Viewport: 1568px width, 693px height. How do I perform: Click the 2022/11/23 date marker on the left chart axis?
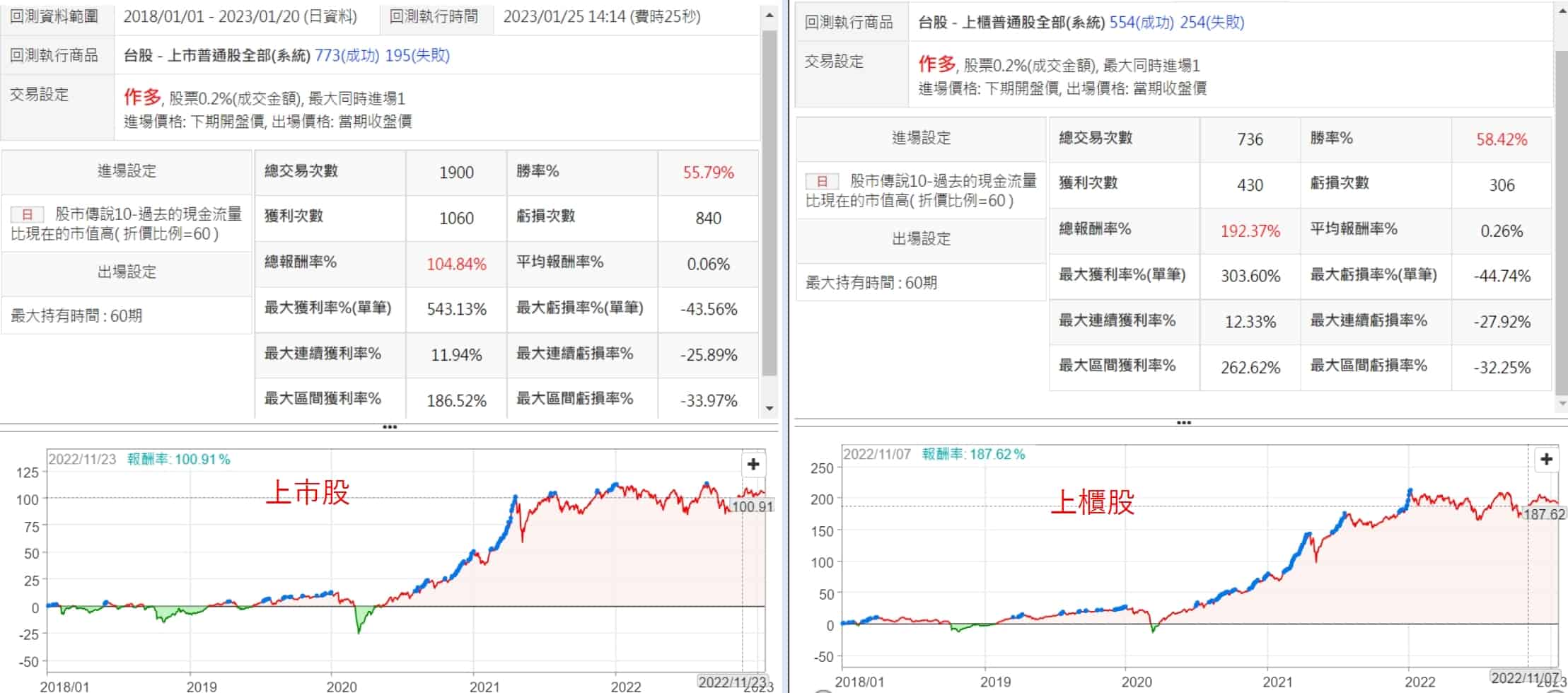pyautogui.click(x=731, y=682)
